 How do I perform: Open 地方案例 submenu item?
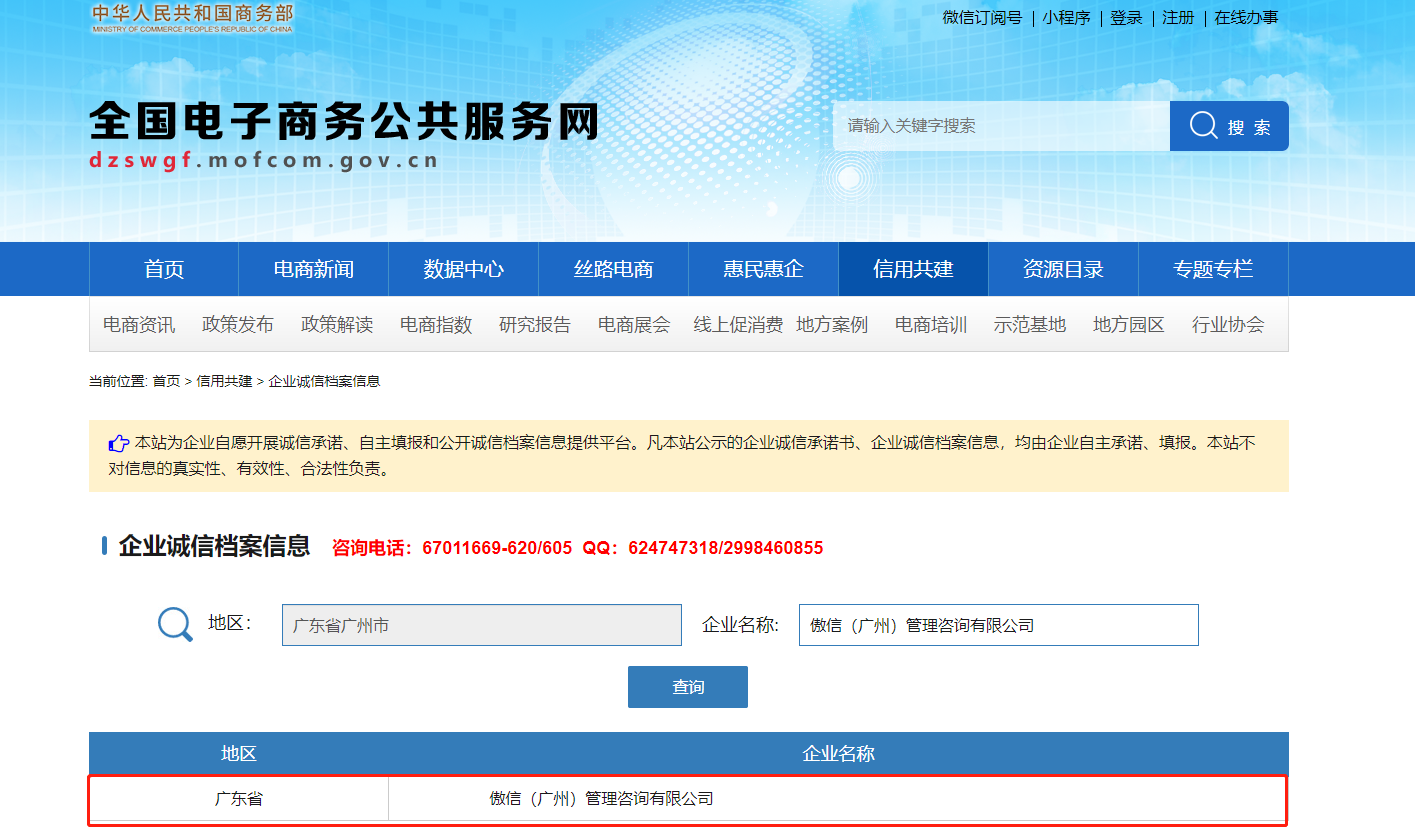click(x=832, y=325)
